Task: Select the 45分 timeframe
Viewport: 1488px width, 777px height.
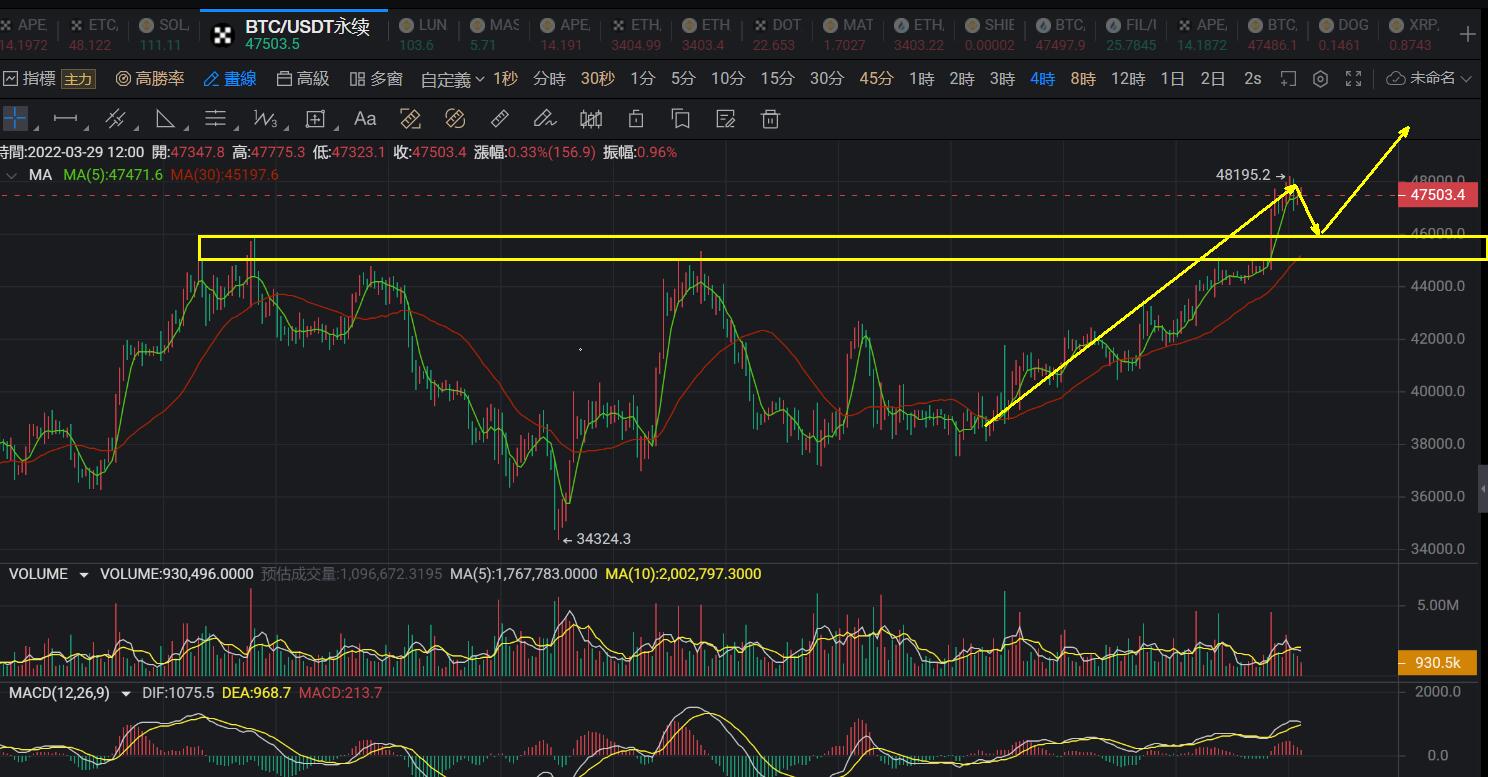Action: (x=876, y=79)
